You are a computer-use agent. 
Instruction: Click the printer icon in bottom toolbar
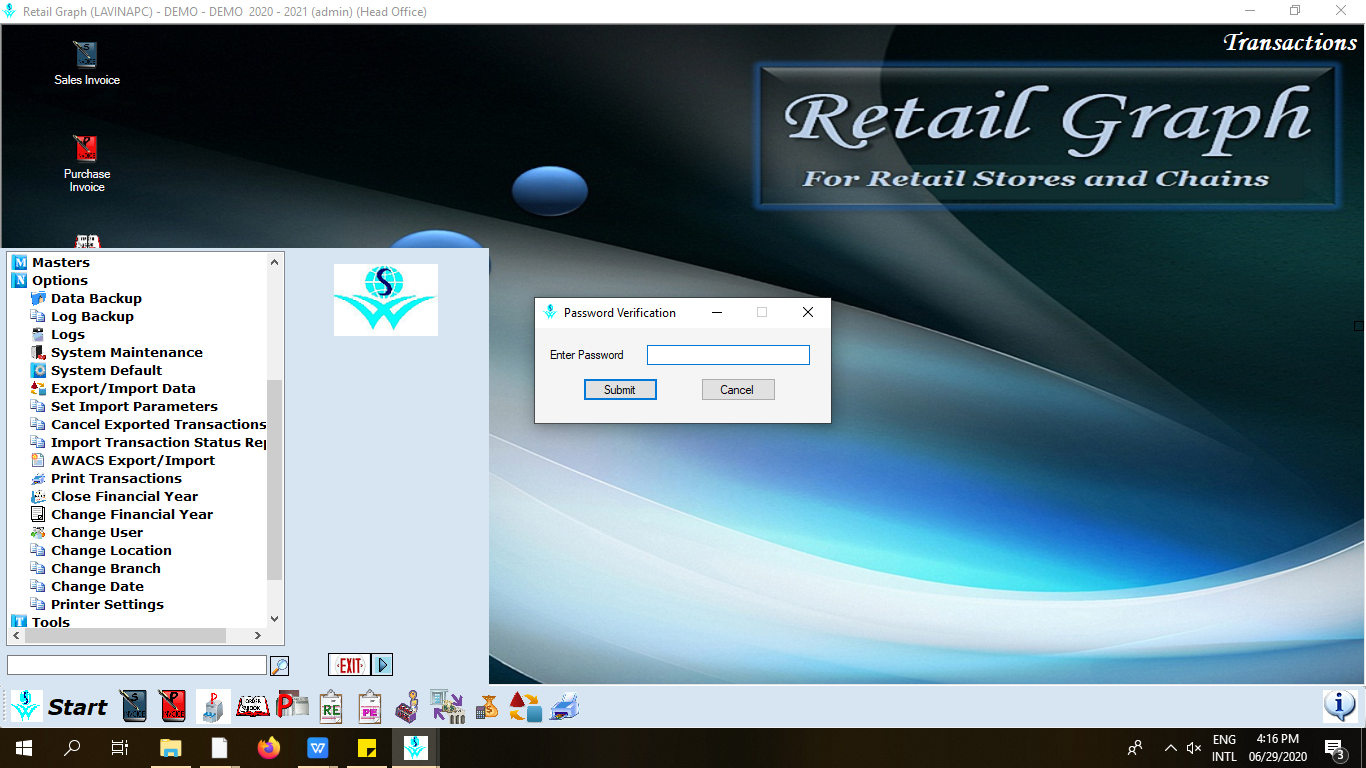565,707
